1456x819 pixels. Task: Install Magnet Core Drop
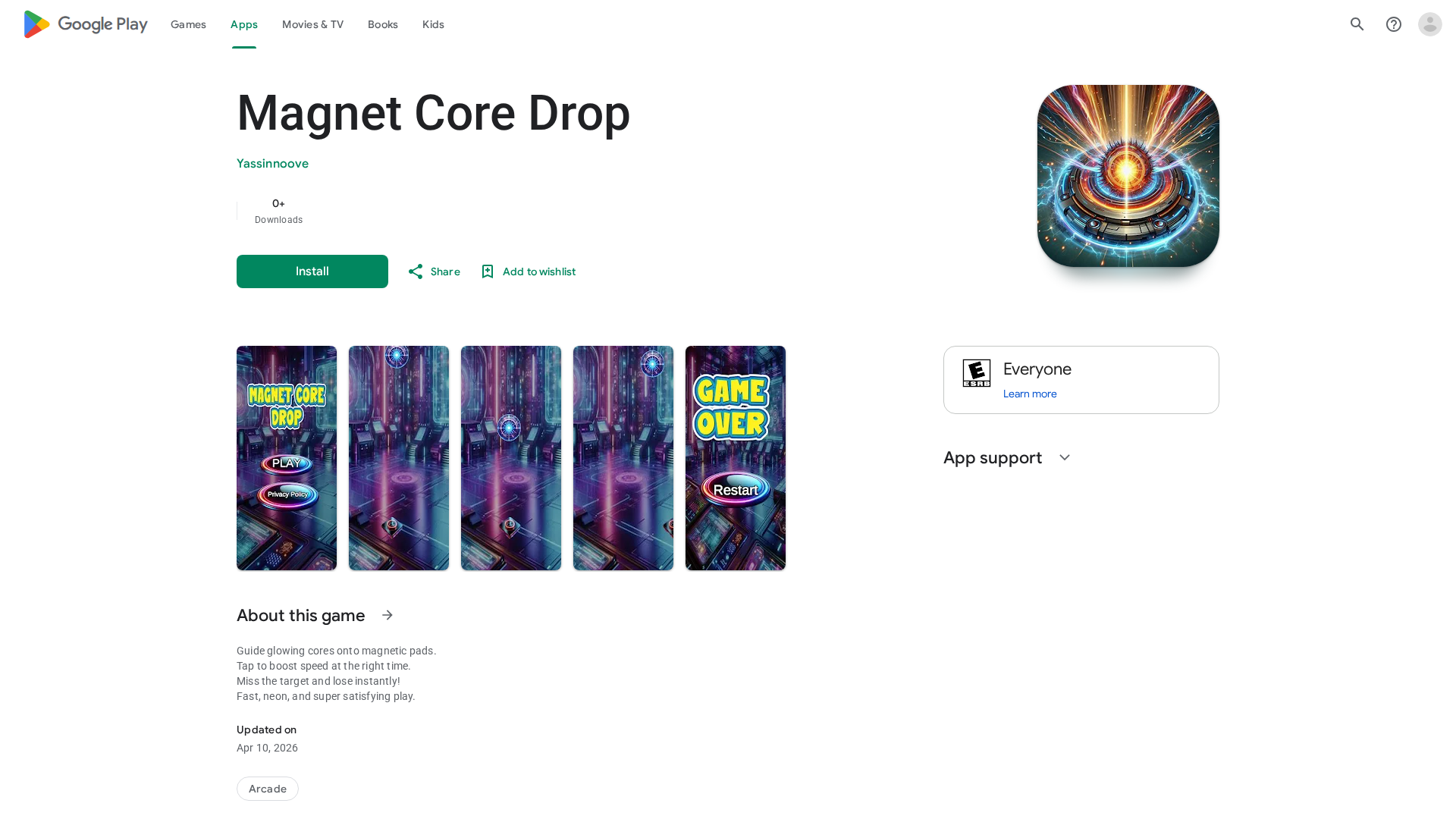coord(312,271)
